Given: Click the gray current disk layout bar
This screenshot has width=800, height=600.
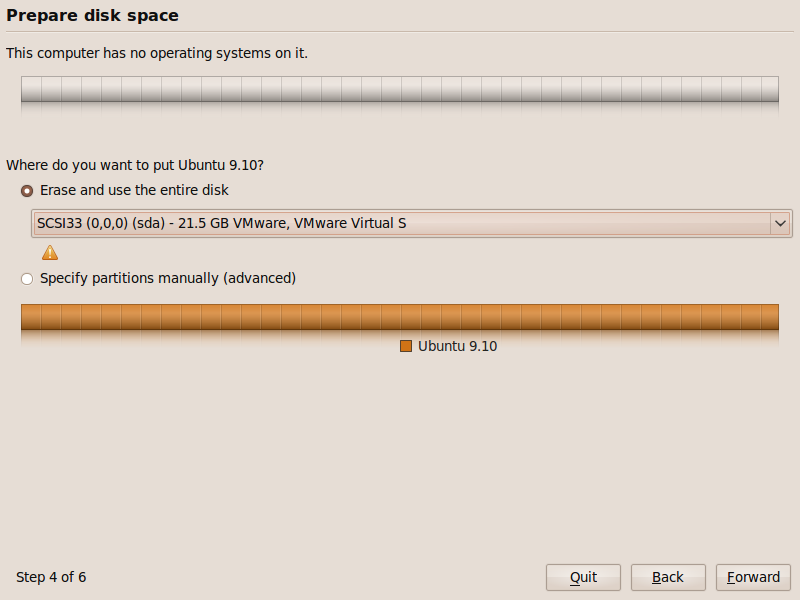Looking at the screenshot, I should [399, 89].
